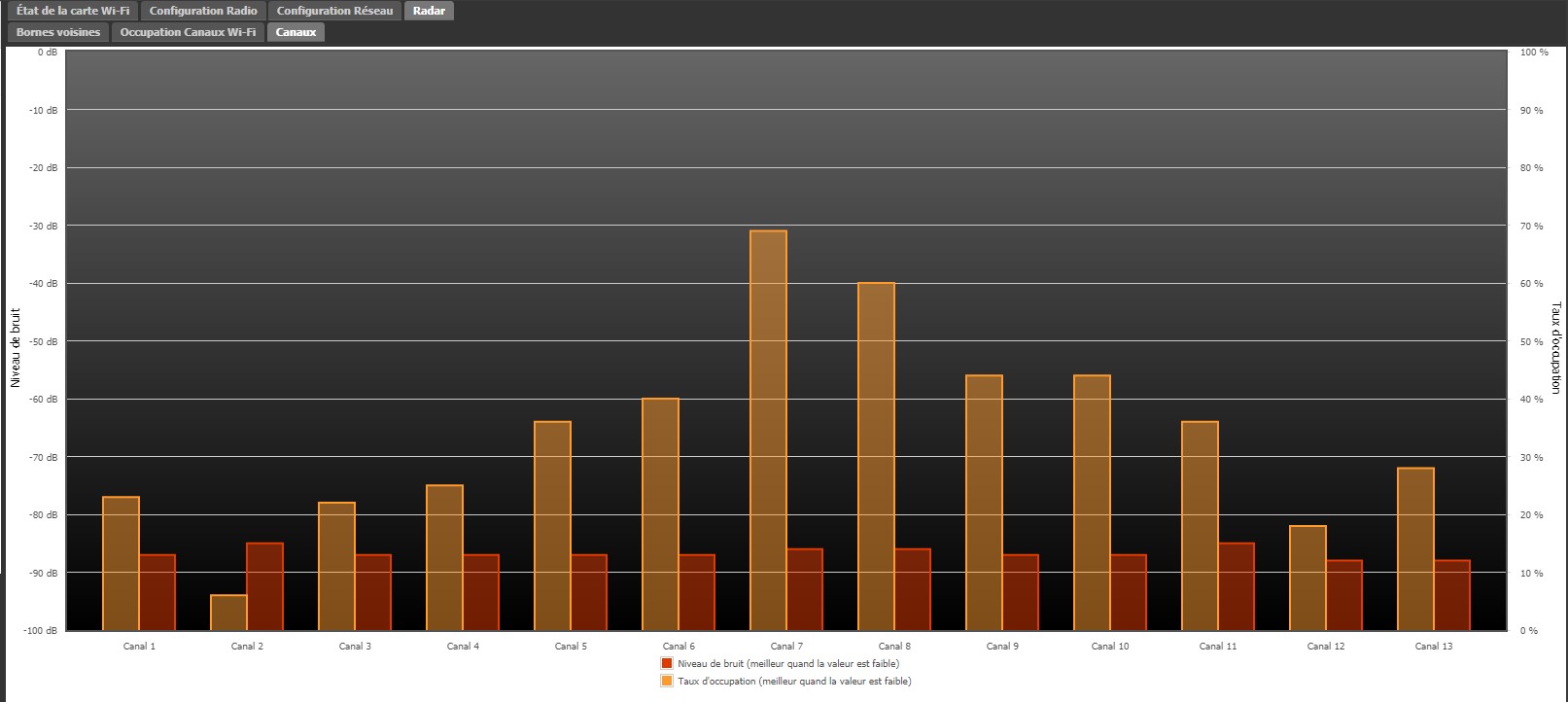Screen dimensions: 1568x702
Task: Click the 'Canal 7' x-axis label
Action: pos(786,646)
